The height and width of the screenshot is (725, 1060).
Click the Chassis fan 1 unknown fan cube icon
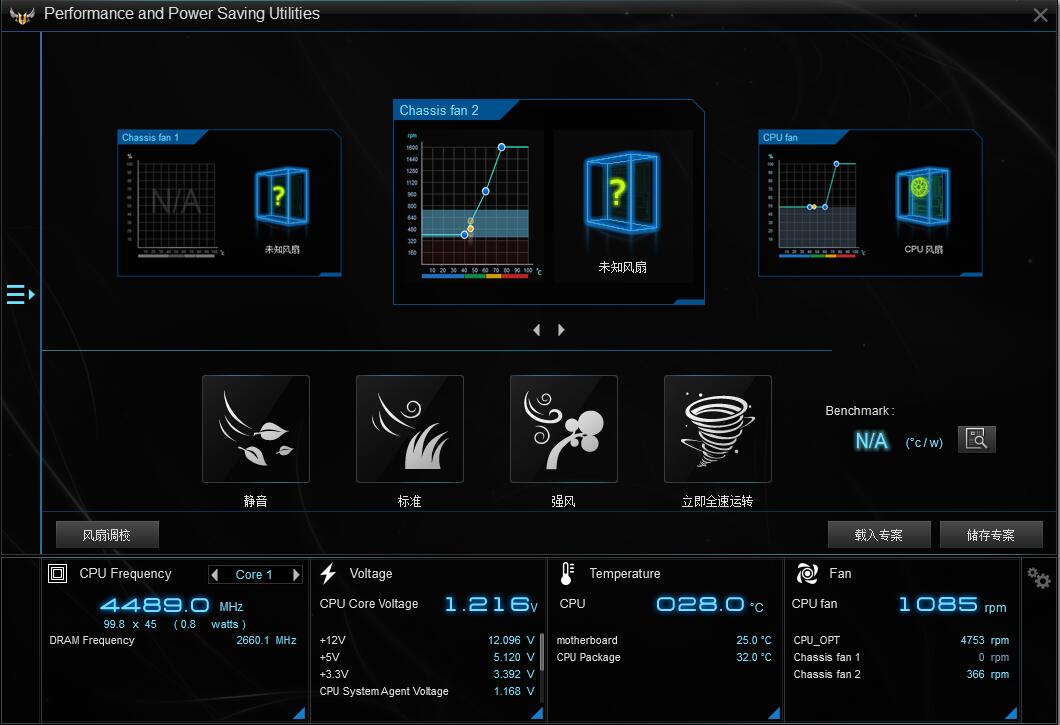(281, 196)
